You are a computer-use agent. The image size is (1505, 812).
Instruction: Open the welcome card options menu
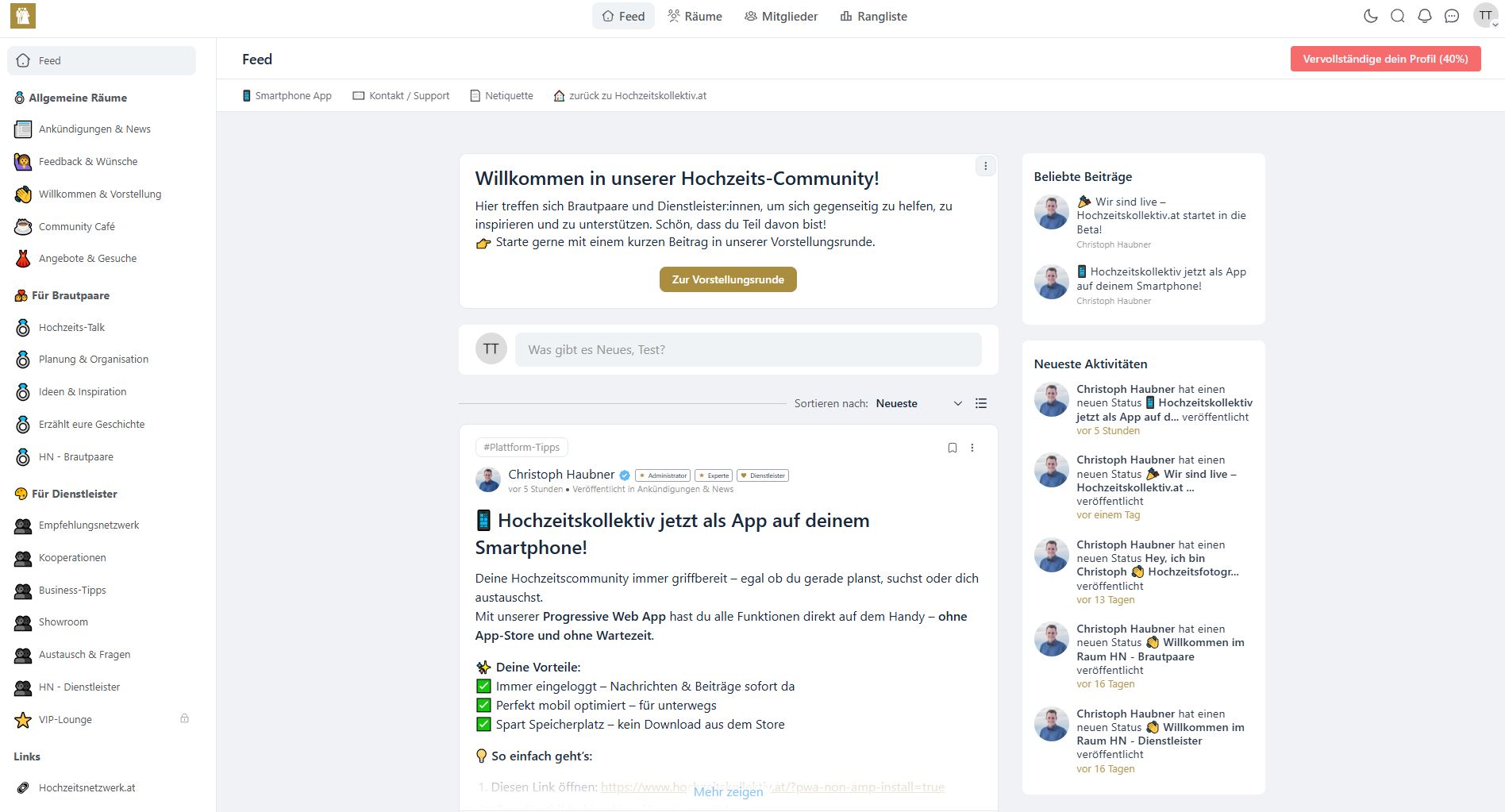[985, 166]
